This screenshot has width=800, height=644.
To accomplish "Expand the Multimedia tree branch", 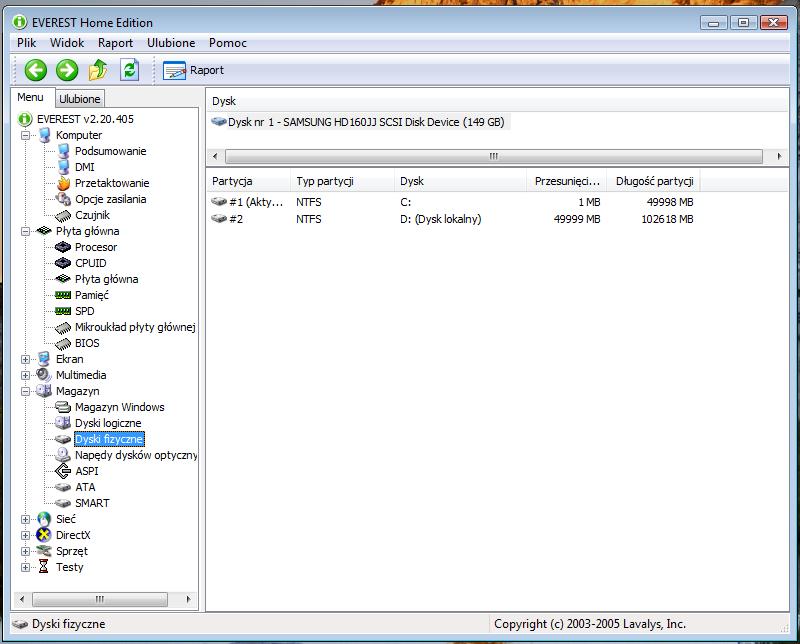I will 26,375.
